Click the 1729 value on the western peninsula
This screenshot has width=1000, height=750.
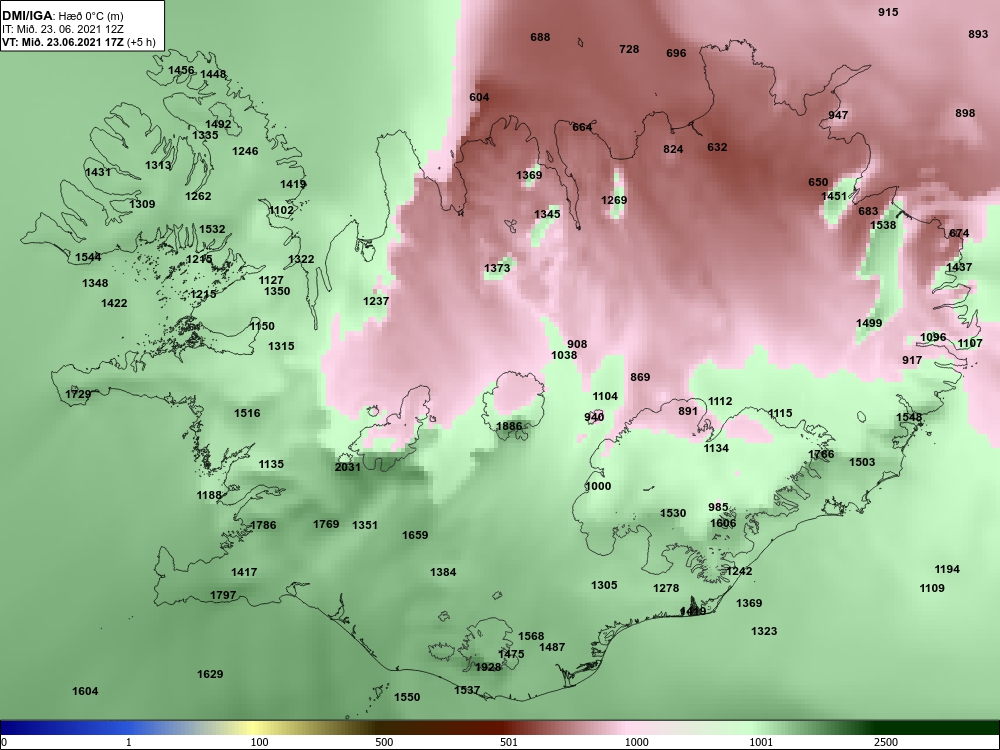point(78,394)
